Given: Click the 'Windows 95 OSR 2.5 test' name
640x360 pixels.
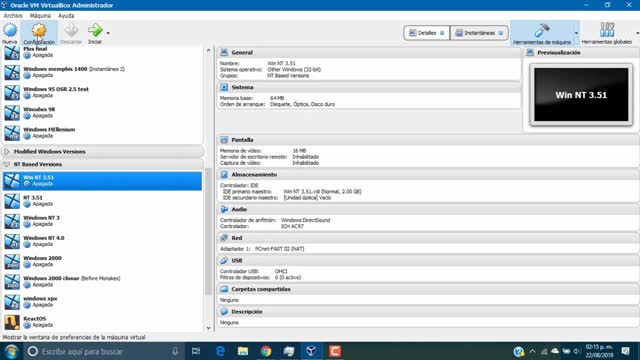Looking at the screenshot, I should pos(56,89).
